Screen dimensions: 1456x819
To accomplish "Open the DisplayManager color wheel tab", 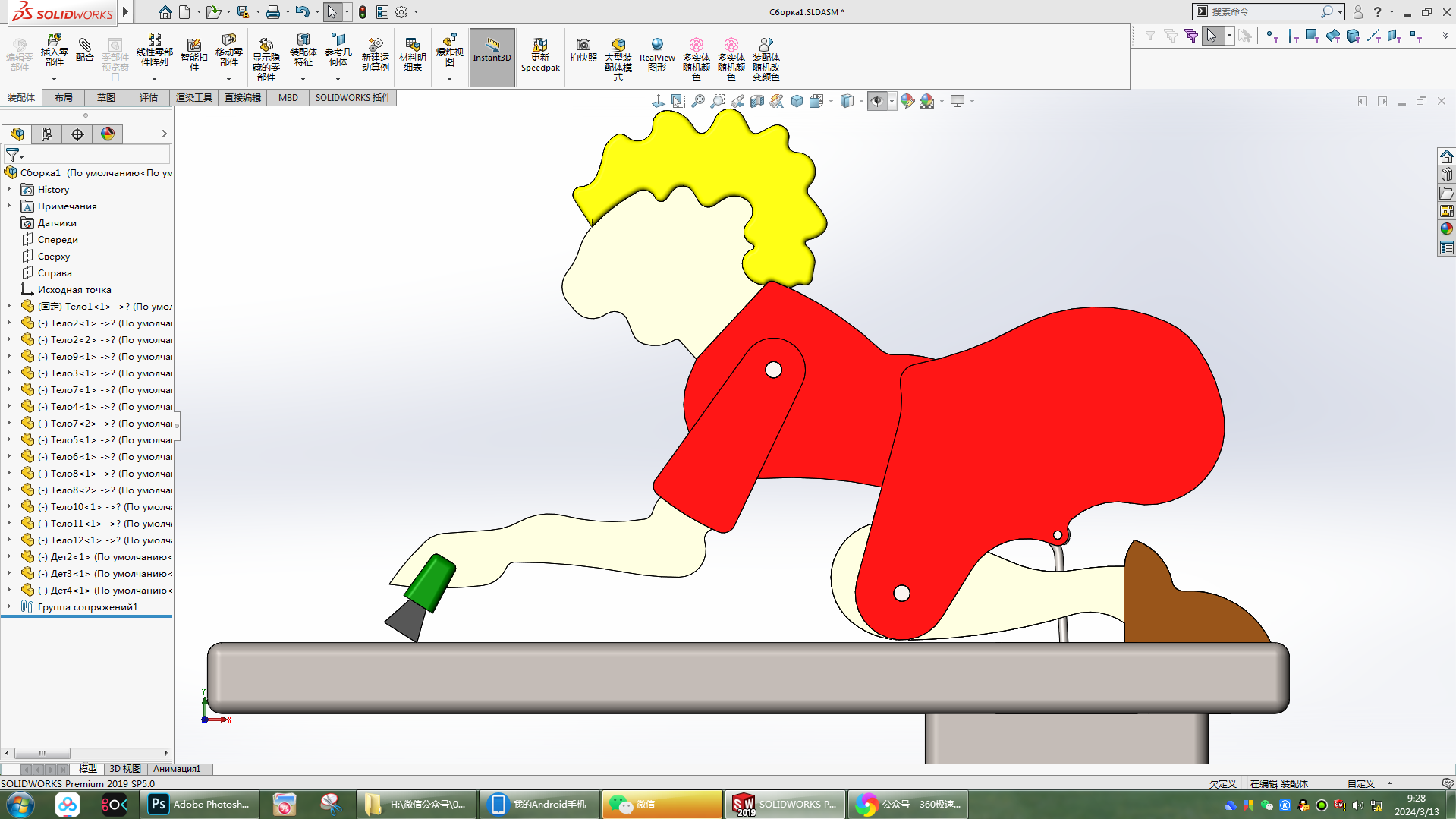I will point(108,134).
